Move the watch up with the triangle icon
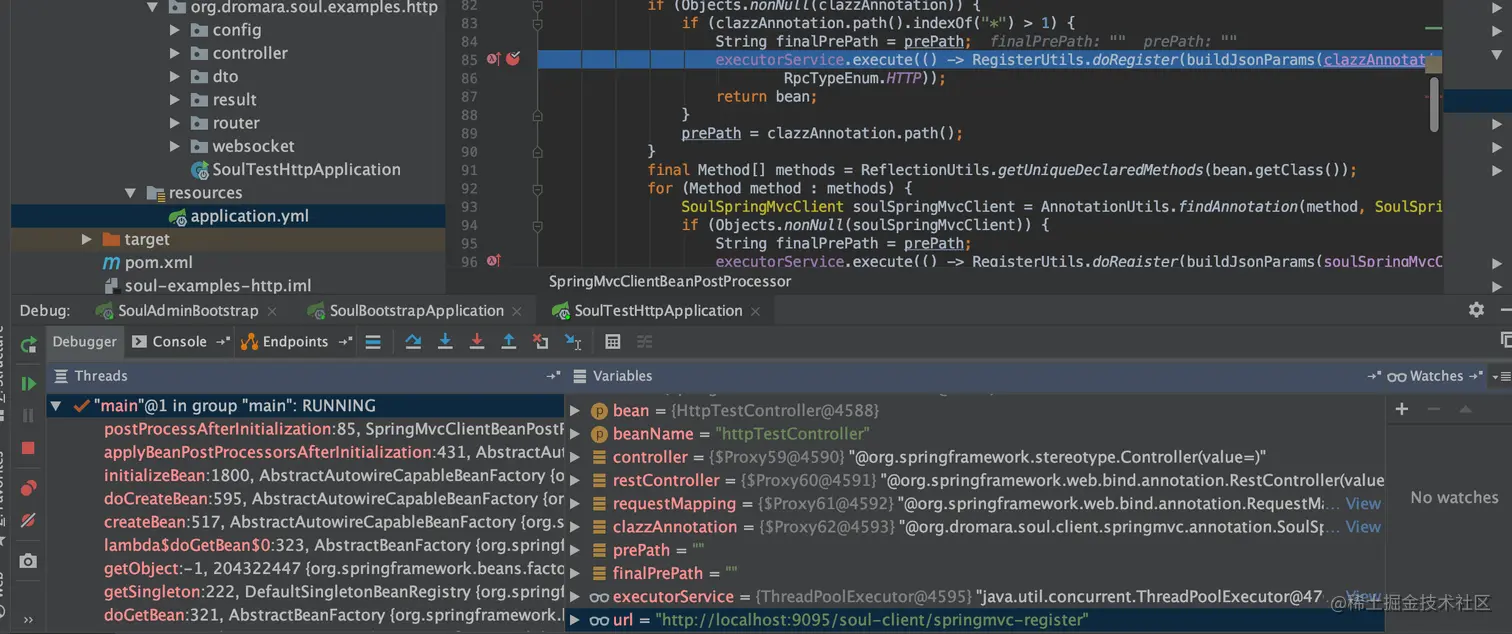This screenshot has width=1512, height=634. coord(1465,409)
